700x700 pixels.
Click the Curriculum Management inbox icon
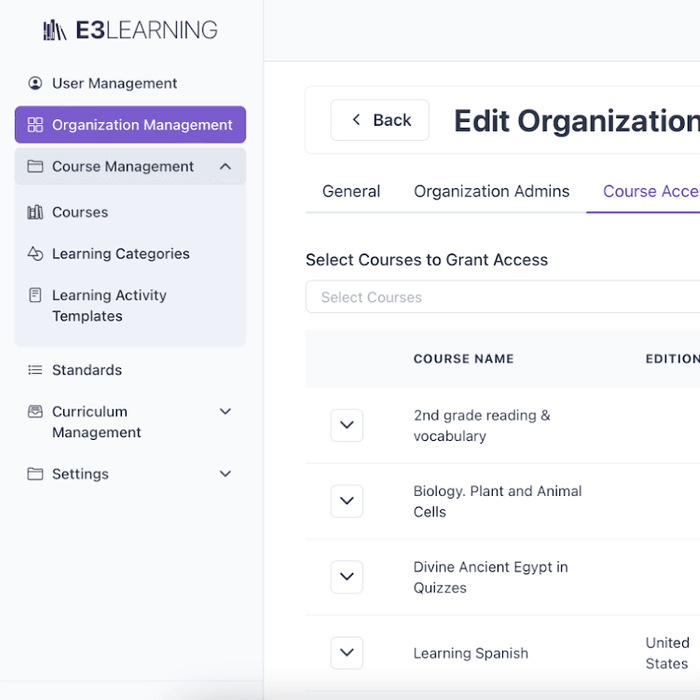pos(35,411)
